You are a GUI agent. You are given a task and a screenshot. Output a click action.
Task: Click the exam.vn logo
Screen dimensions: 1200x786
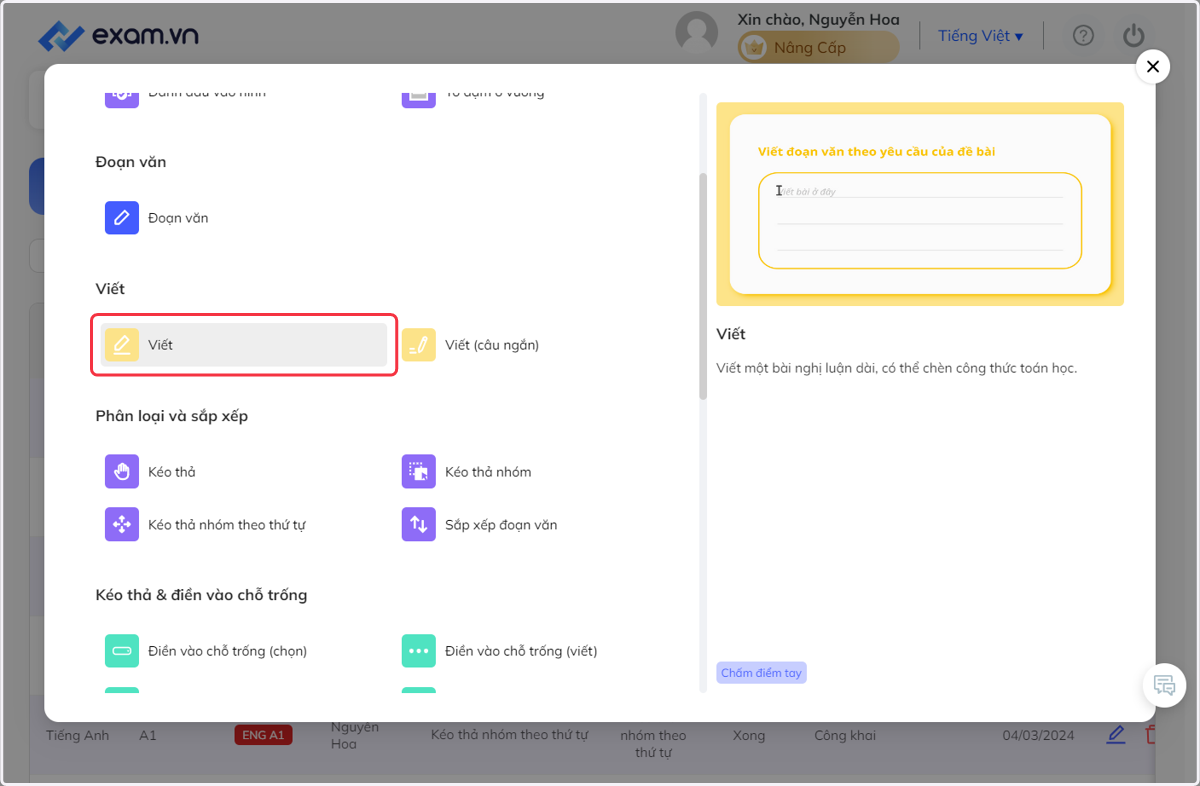pos(118,36)
